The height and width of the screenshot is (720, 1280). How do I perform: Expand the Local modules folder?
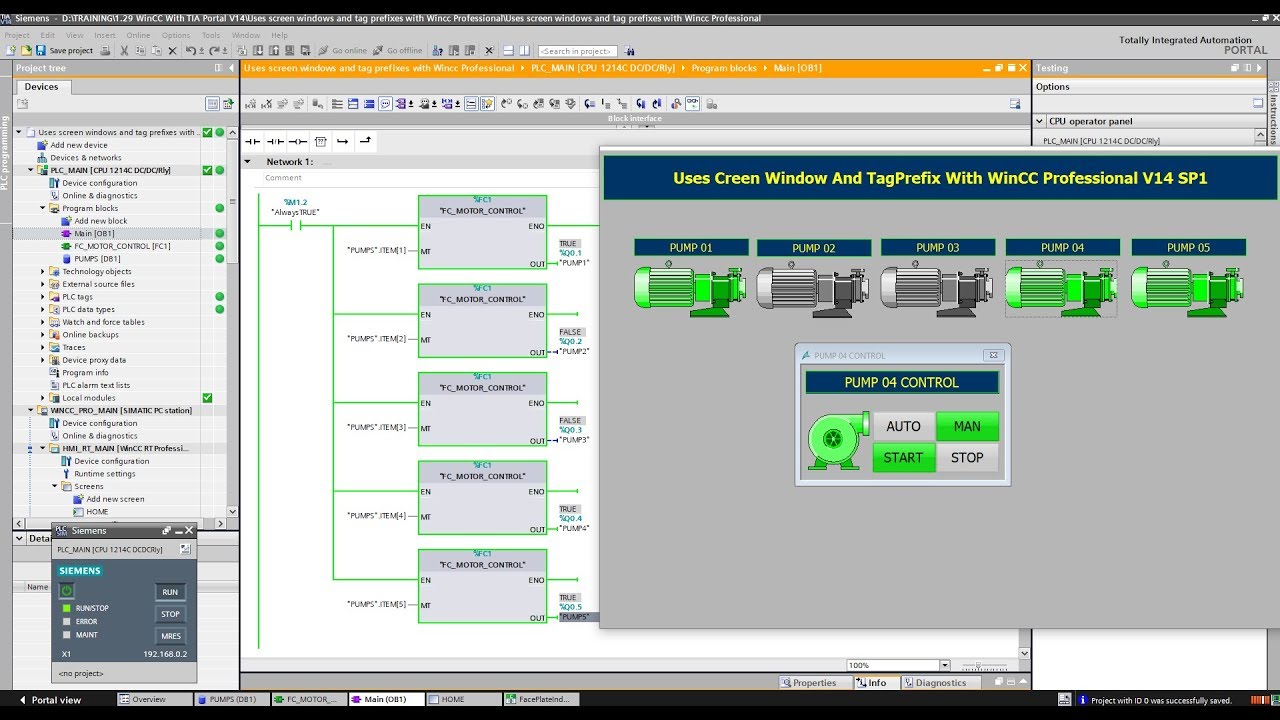point(43,398)
